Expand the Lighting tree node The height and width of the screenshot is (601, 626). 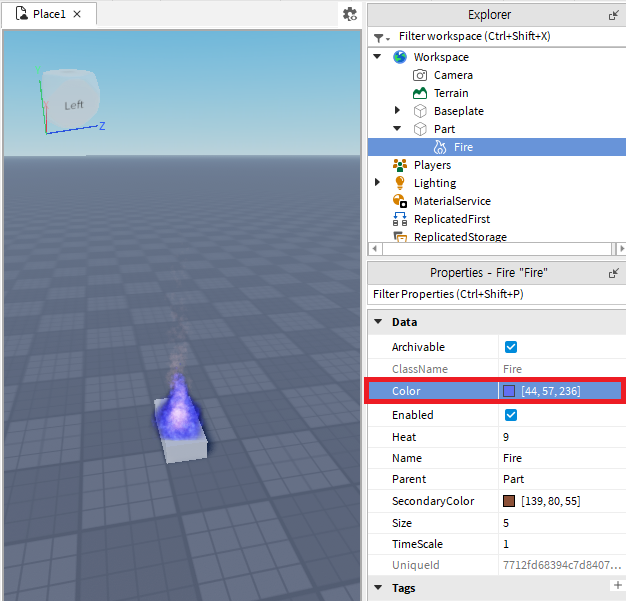point(377,182)
